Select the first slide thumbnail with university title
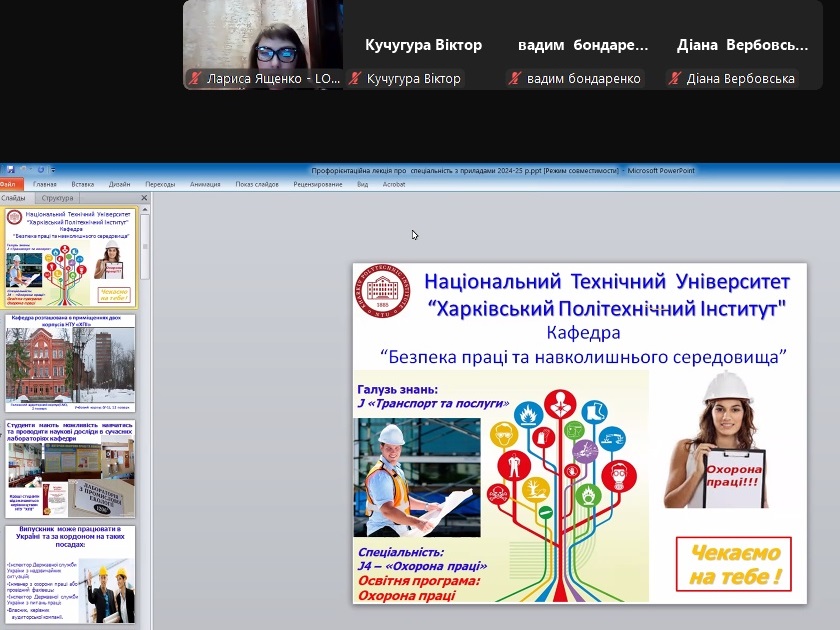The height and width of the screenshot is (630, 840). tap(70, 258)
